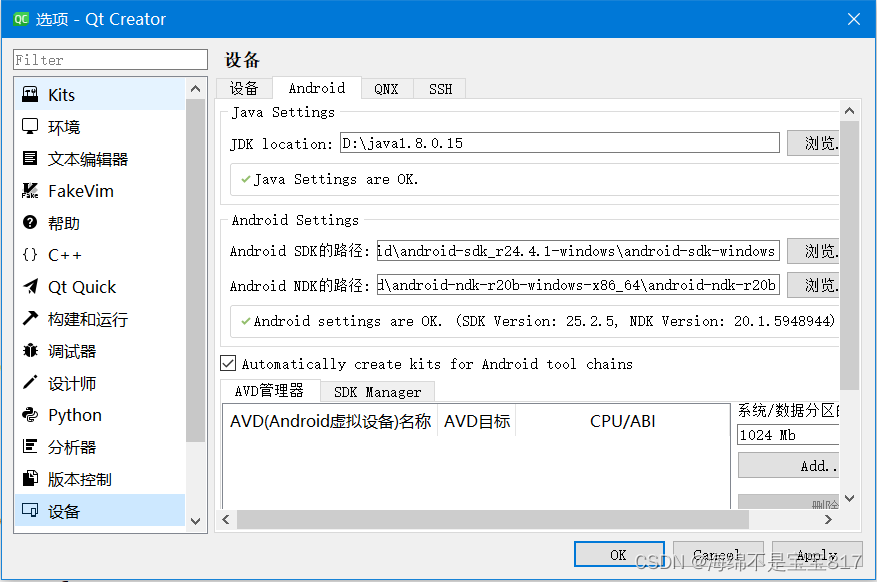This screenshot has width=877, height=582.
Task: Click the Filter search field
Action: [x=110, y=60]
